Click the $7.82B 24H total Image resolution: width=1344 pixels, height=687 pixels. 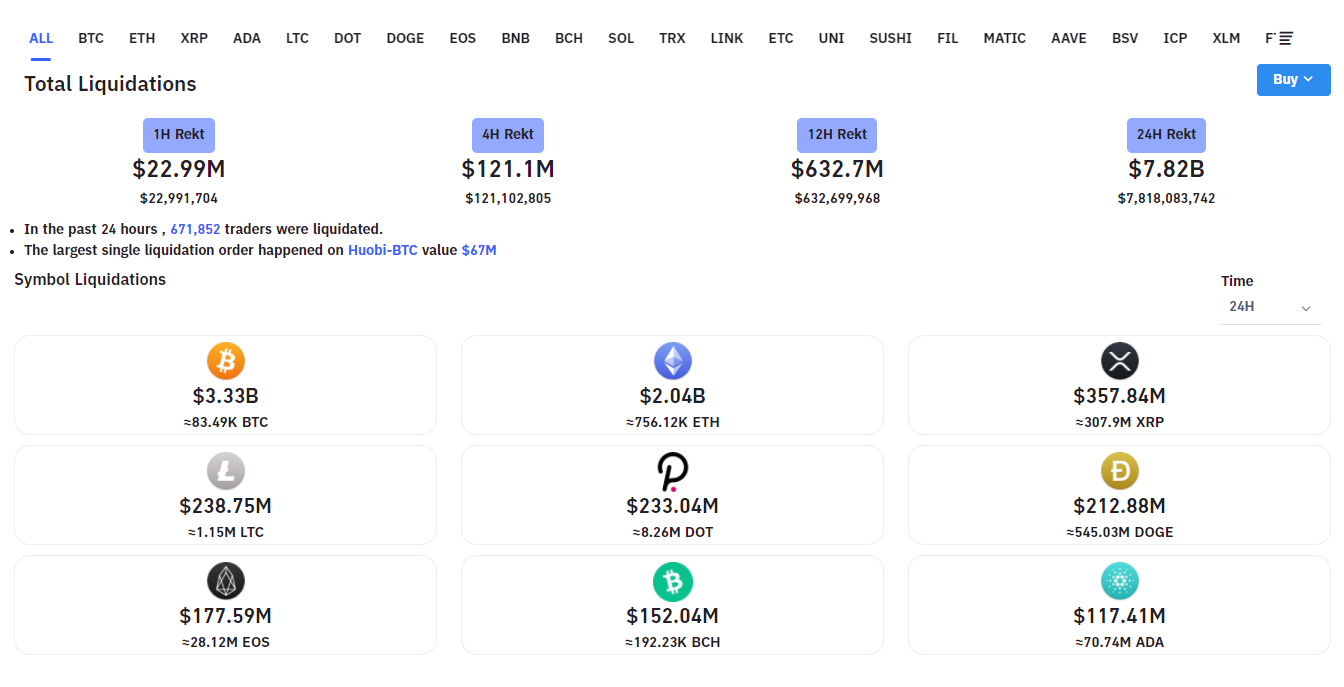tap(1166, 170)
